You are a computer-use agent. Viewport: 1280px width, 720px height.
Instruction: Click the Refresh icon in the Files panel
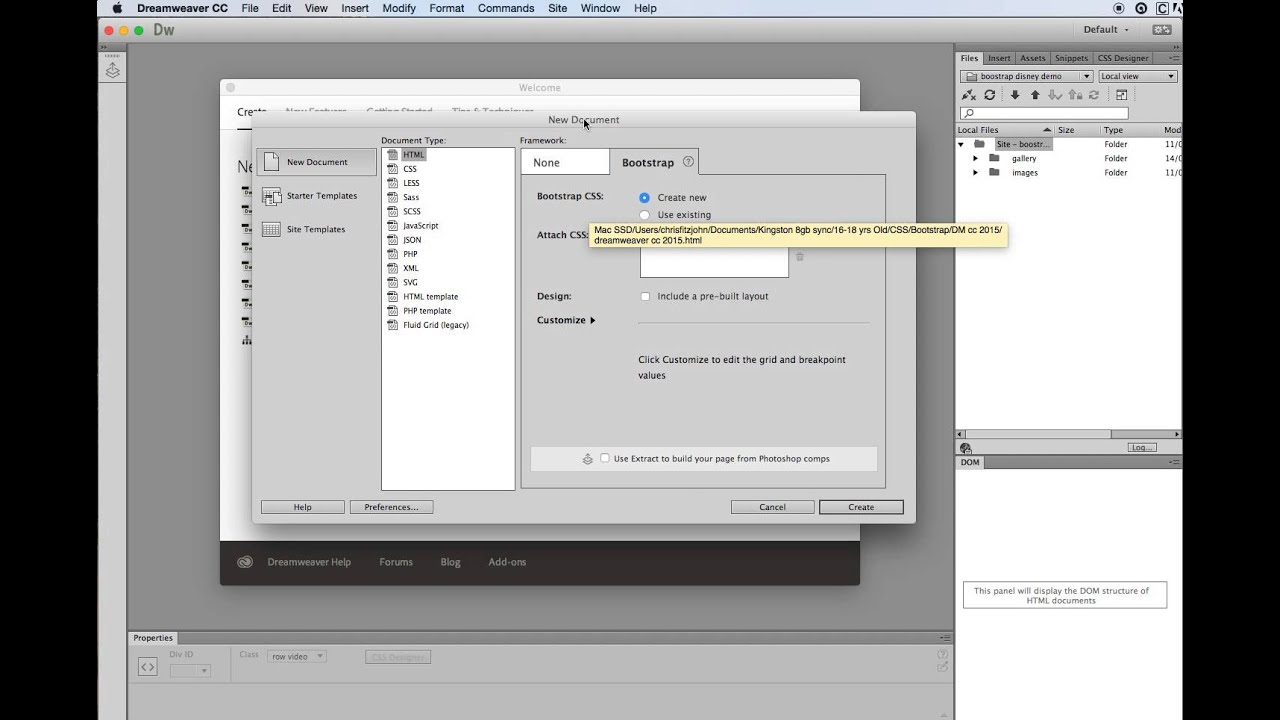pyautogui.click(x=990, y=95)
